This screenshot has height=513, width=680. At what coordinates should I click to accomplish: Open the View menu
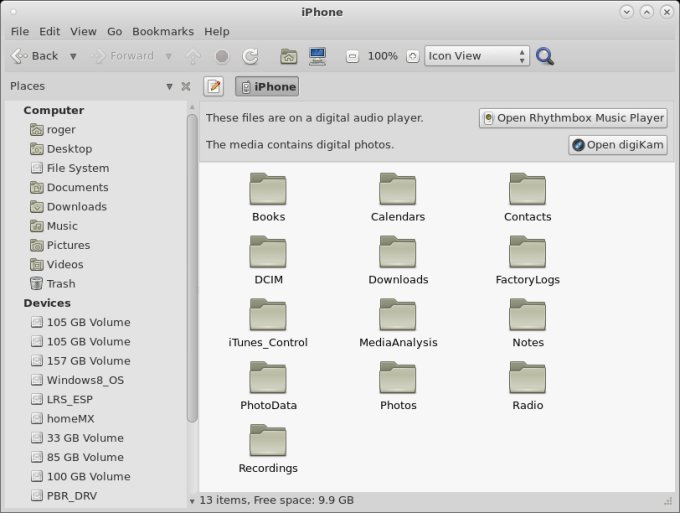pyautogui.click(x=84, y=32)
